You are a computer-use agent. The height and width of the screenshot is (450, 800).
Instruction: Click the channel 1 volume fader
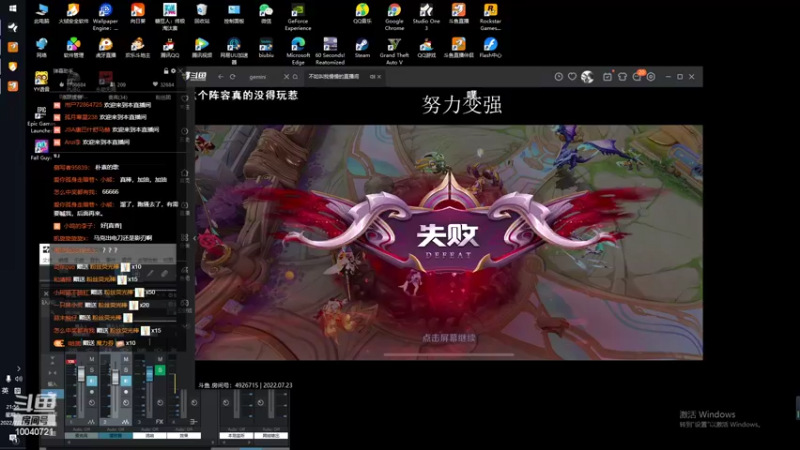[81, 374]
